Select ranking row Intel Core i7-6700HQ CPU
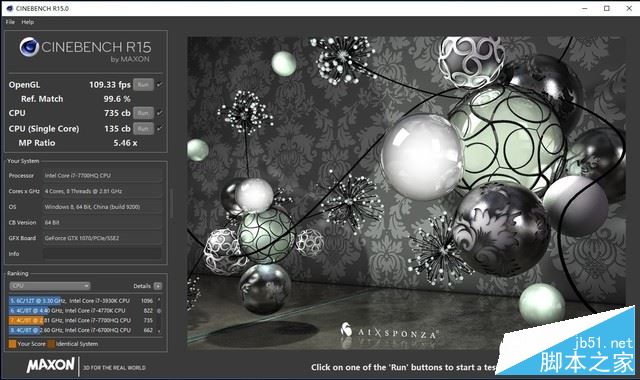The image size is (640, 380). tap(81, 330)
